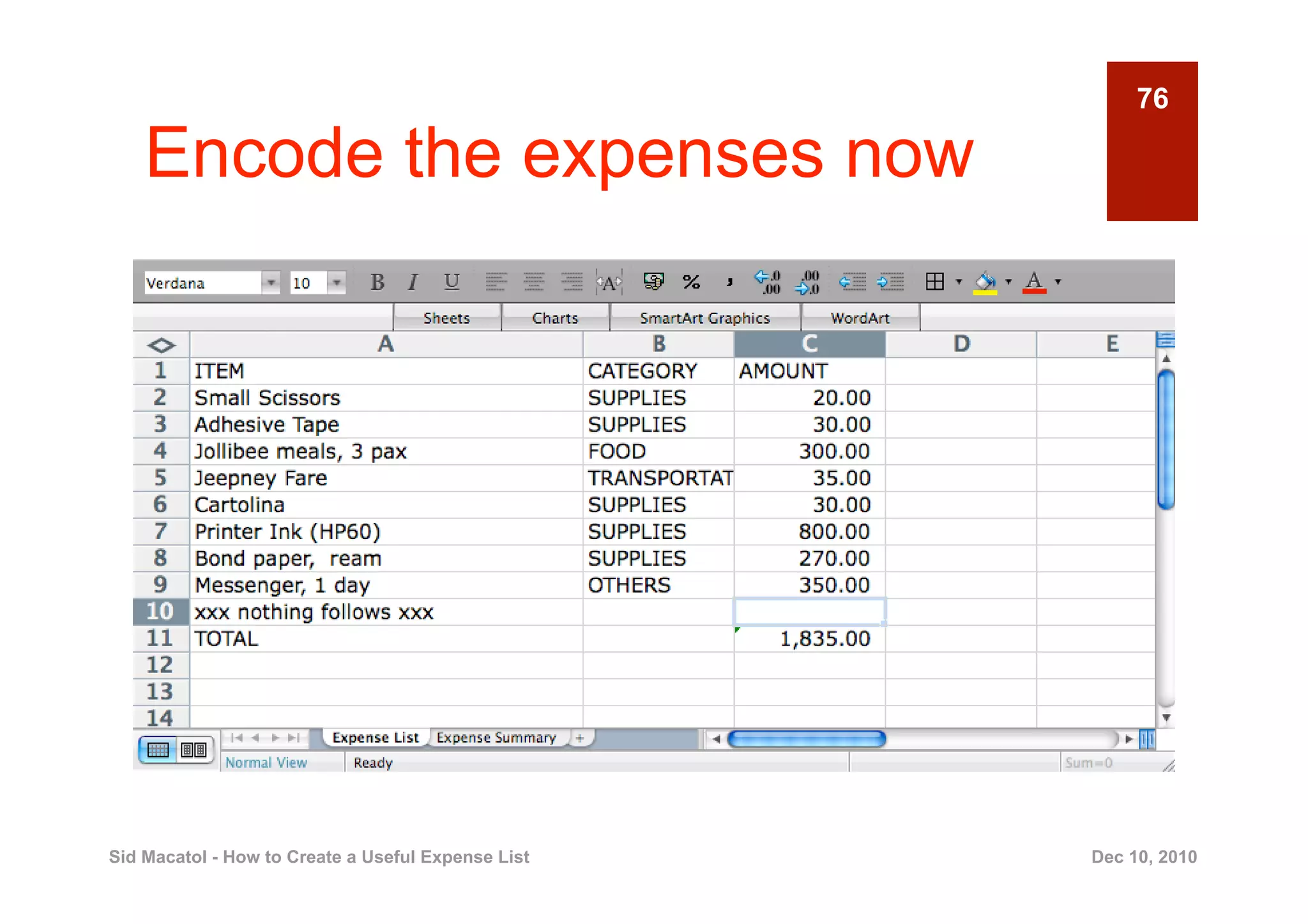This screenshot has height=924, width=1308.
Task: Click 'Sum=0' in status bar
Action: point(1089,762)
